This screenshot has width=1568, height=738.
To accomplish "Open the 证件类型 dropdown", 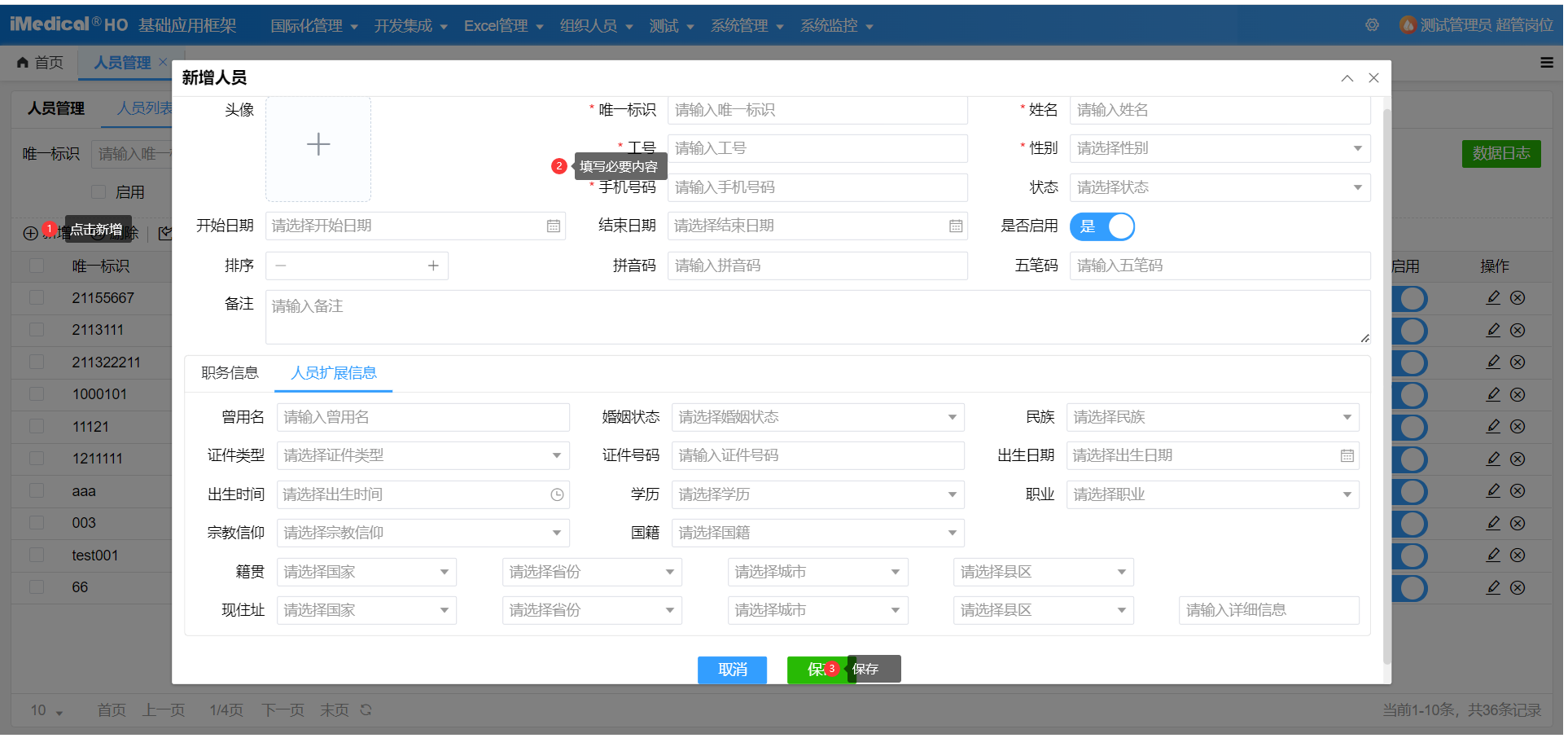I will pos(423,455).
